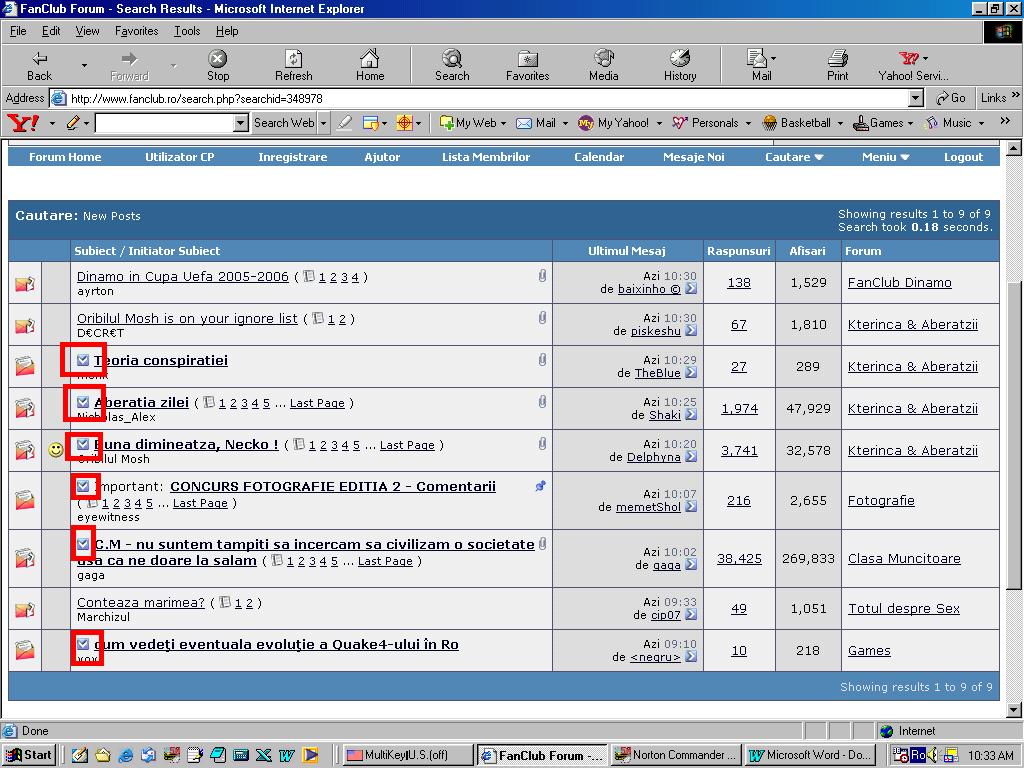Open the Favorites toolbar icon

pyautogui.click(x=527, y=65)
